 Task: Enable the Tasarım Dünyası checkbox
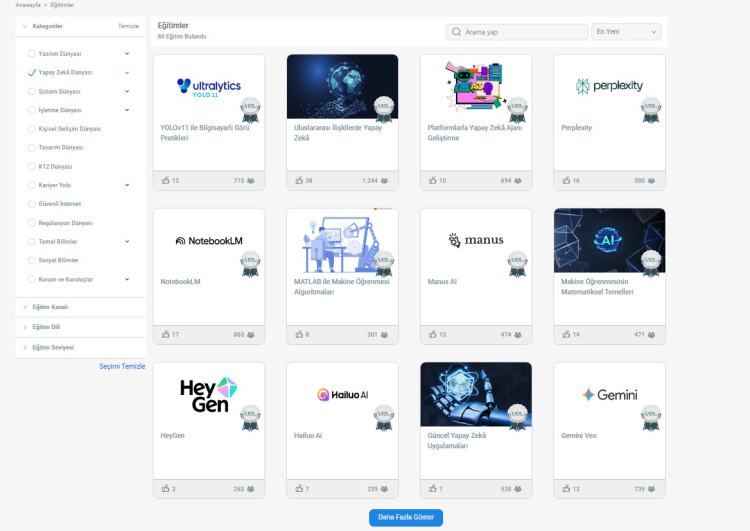32,147
